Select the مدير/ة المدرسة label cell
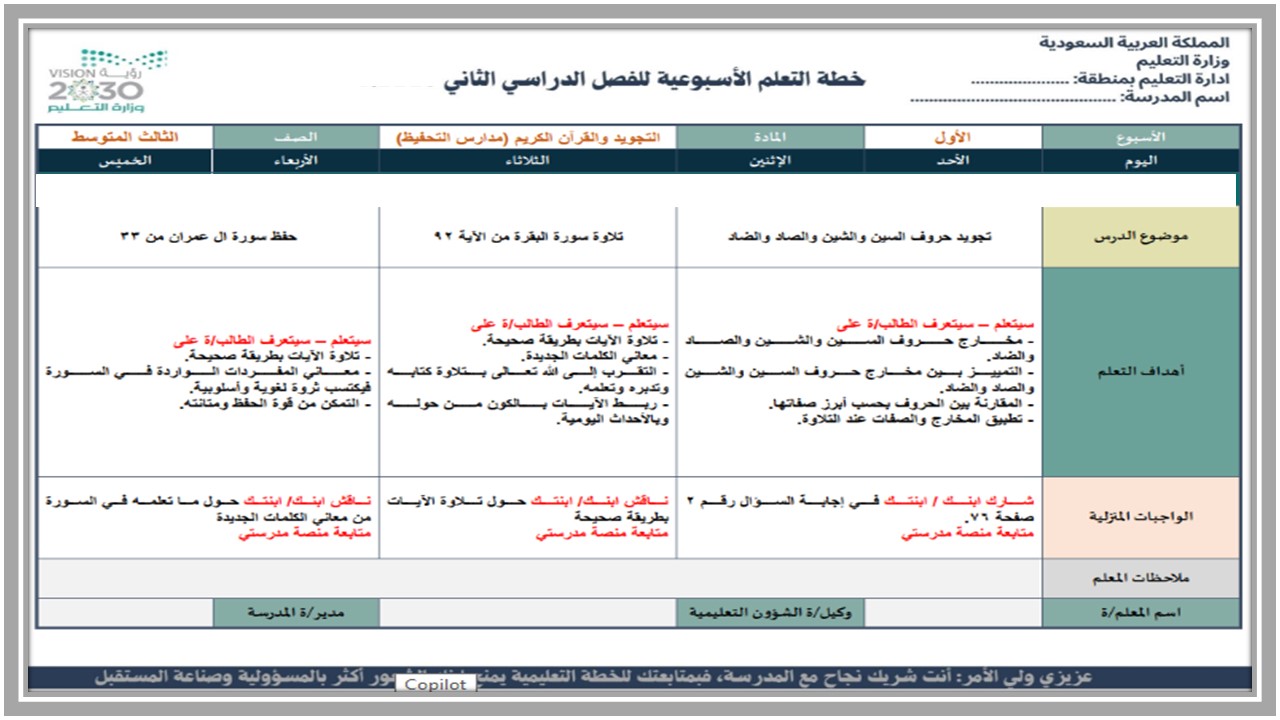The image size is (1280, 720). pyautogui.click(x=295, y=613)
